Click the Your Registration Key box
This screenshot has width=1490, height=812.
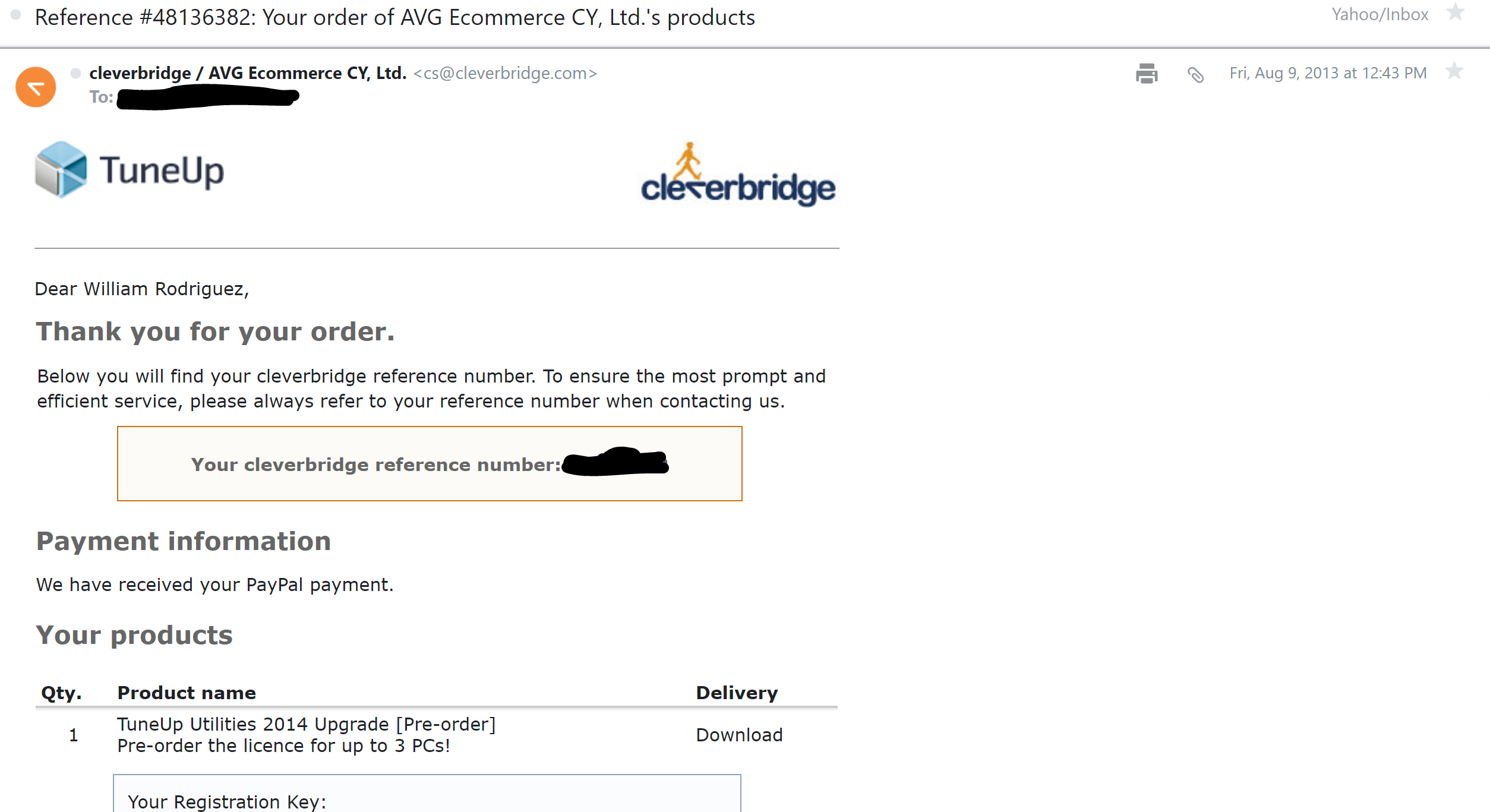pyautogui.click(x=427, y=795)
